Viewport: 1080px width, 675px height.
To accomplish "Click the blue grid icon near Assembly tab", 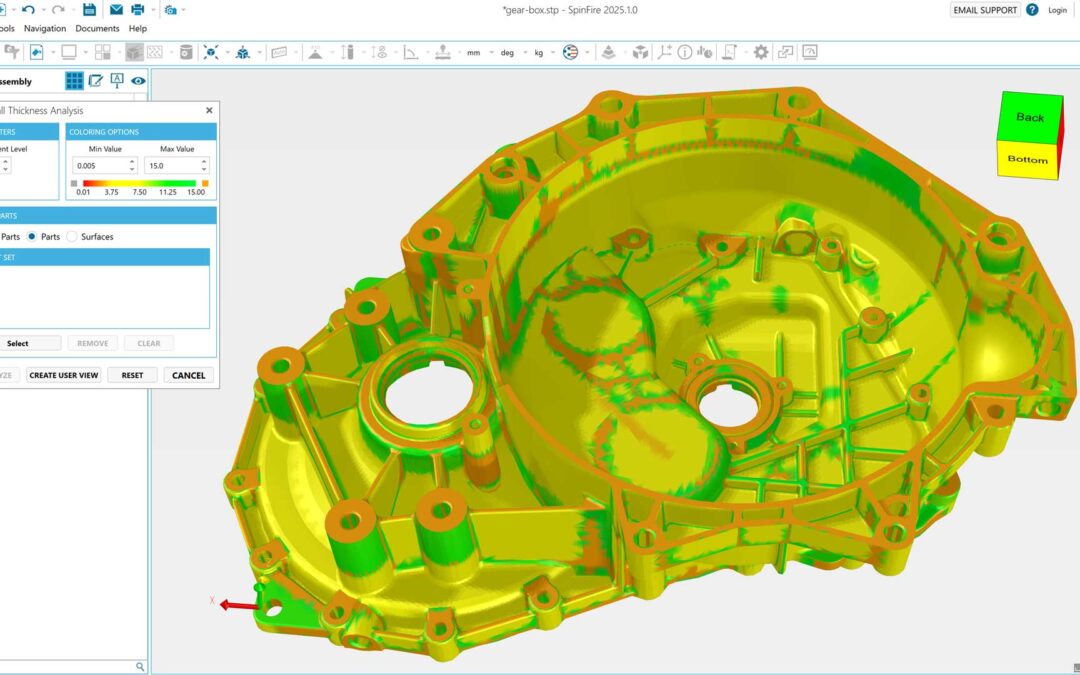I will click(74, 81).
